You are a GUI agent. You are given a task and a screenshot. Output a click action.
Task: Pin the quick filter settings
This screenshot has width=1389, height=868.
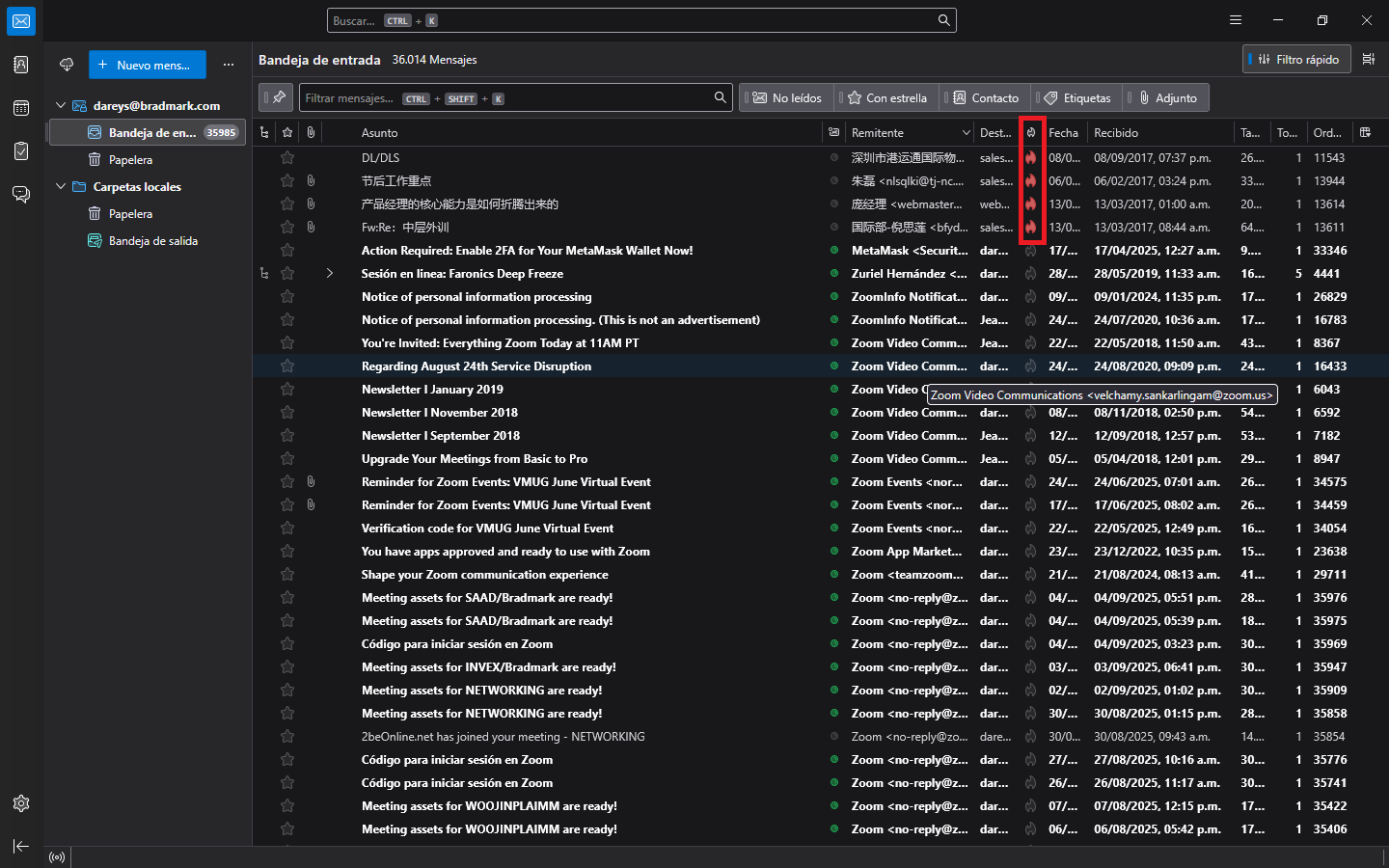[x=277, y=97]
